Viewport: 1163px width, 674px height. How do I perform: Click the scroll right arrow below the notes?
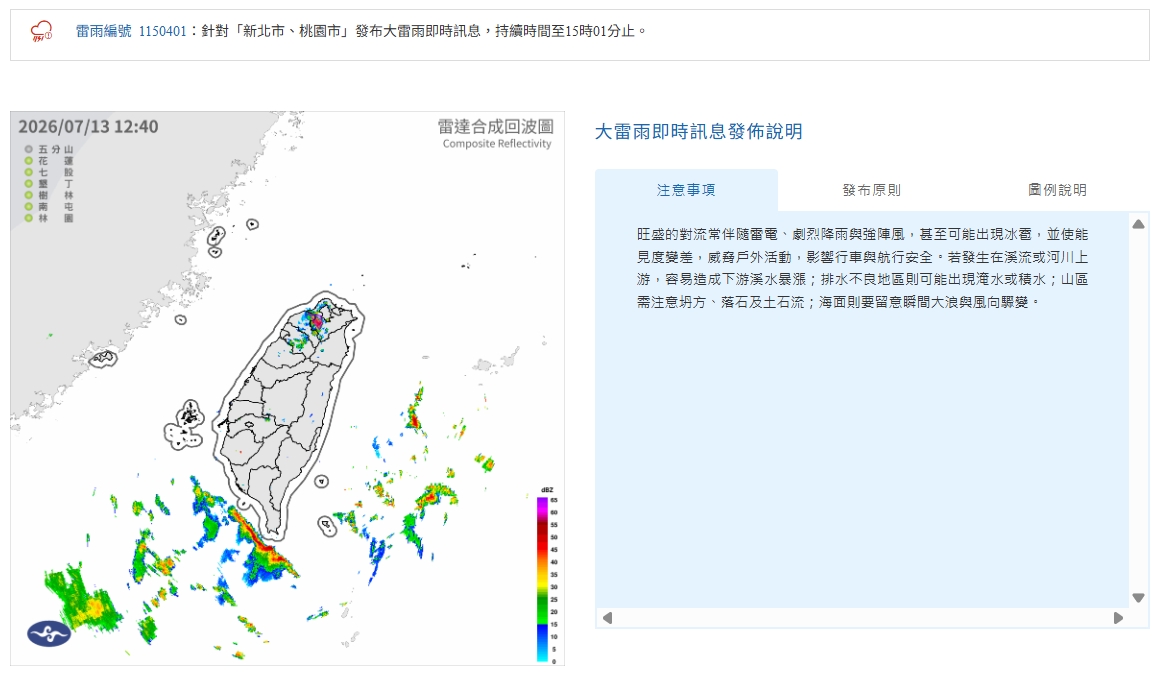(x=1118, y=618)
